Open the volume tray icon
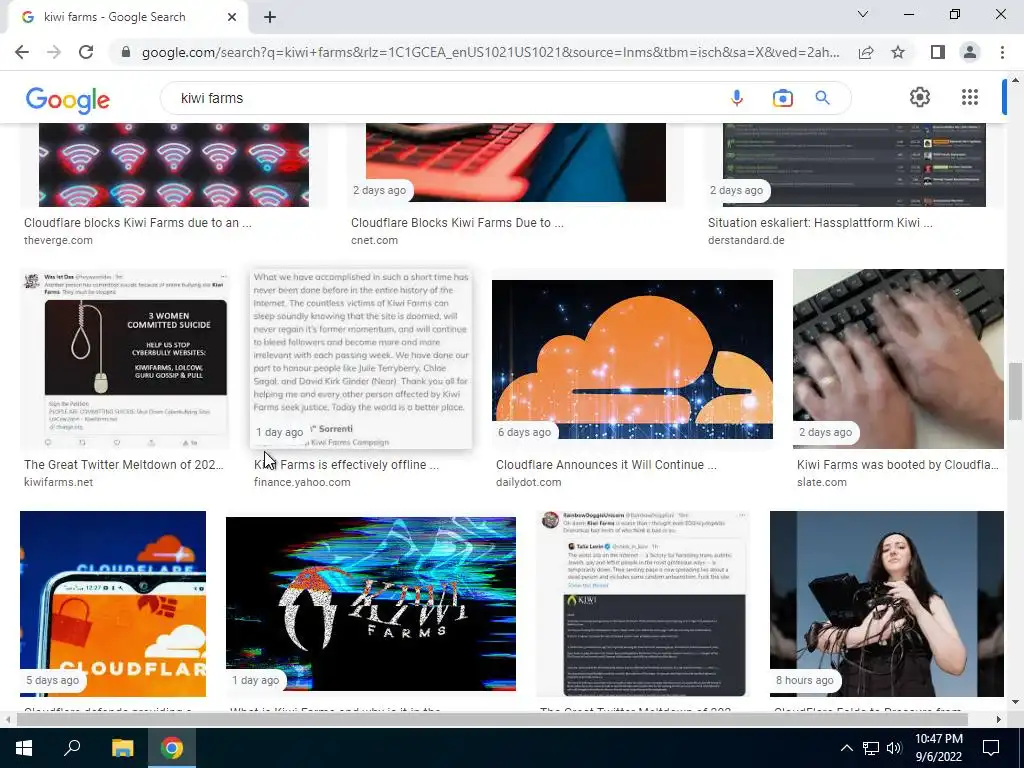 point(894,748)
